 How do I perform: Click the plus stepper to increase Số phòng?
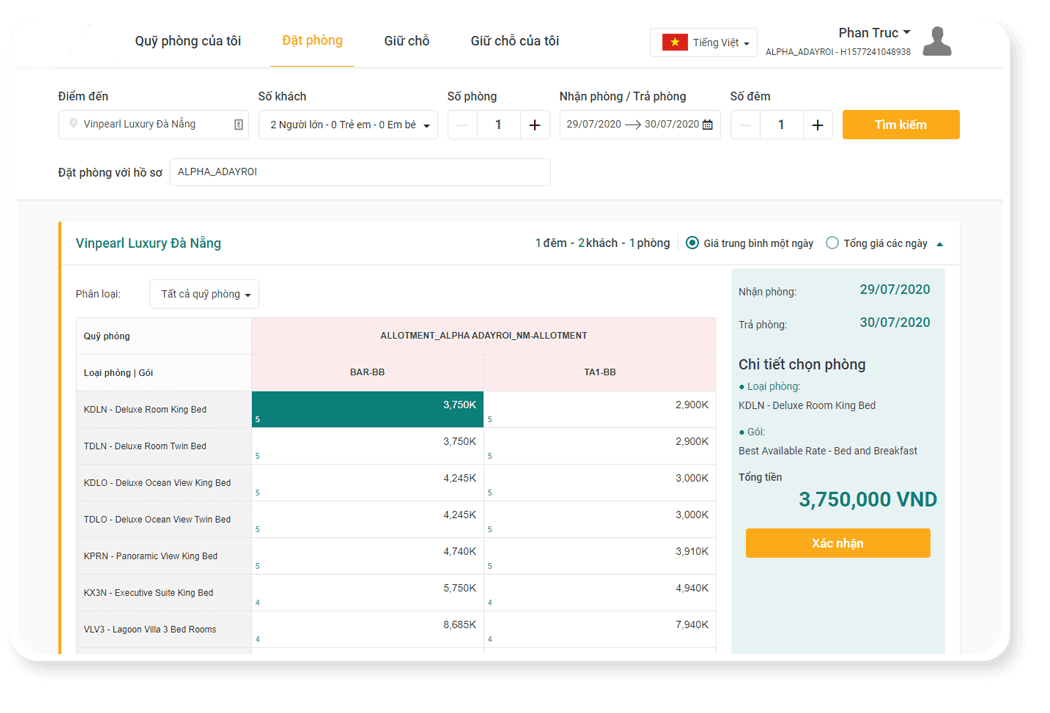click(x=534, y=125)
